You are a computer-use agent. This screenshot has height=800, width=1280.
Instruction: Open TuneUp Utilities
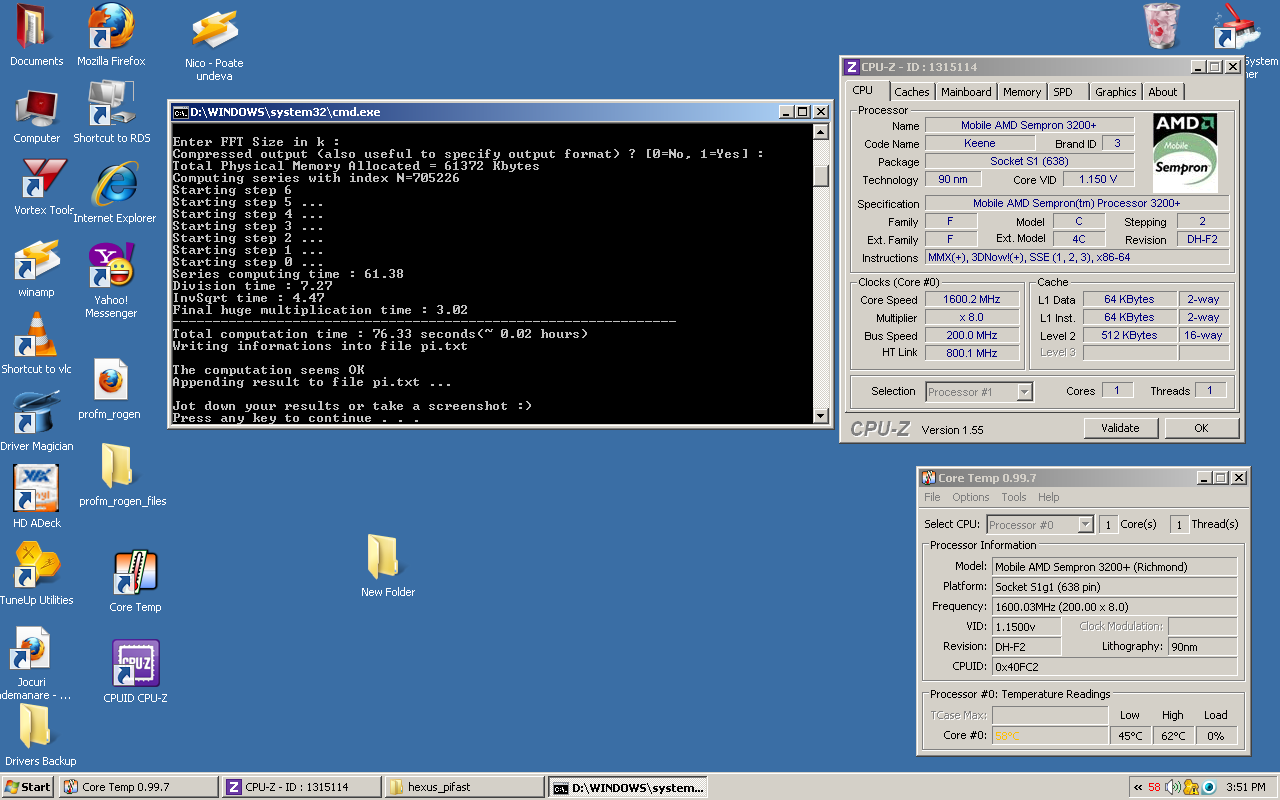[36, 573]
